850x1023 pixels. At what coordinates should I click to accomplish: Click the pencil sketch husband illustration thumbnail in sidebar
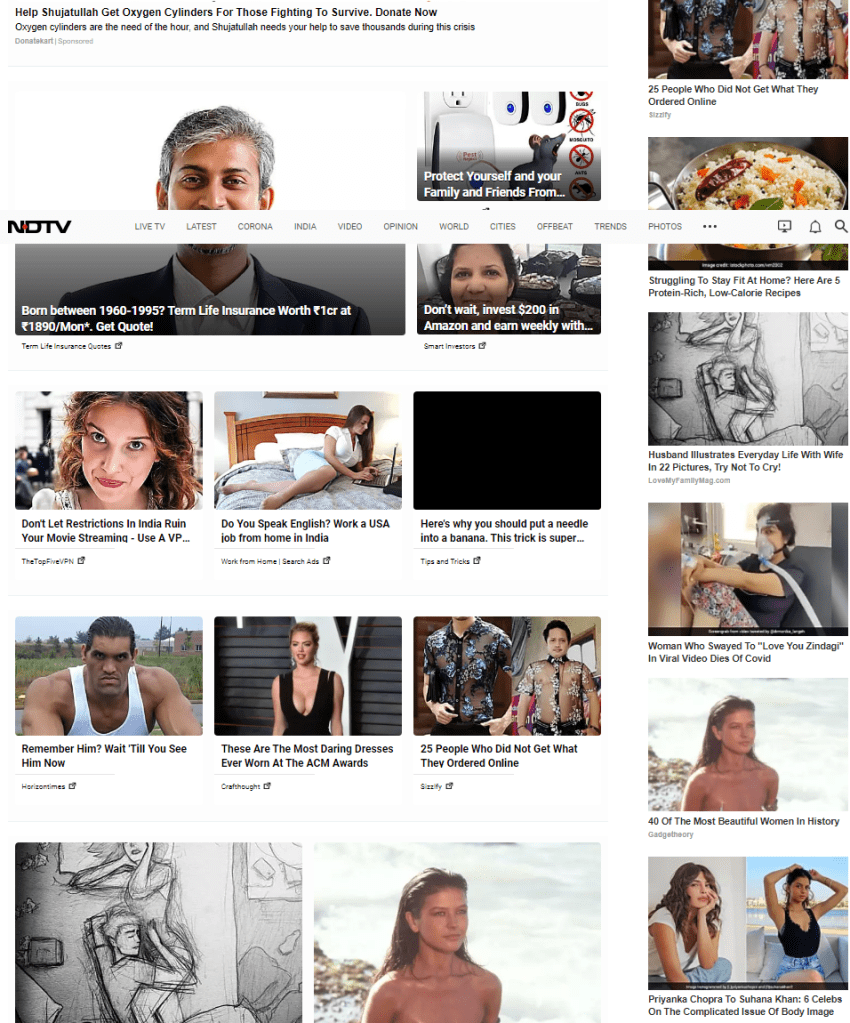point(748,379)
